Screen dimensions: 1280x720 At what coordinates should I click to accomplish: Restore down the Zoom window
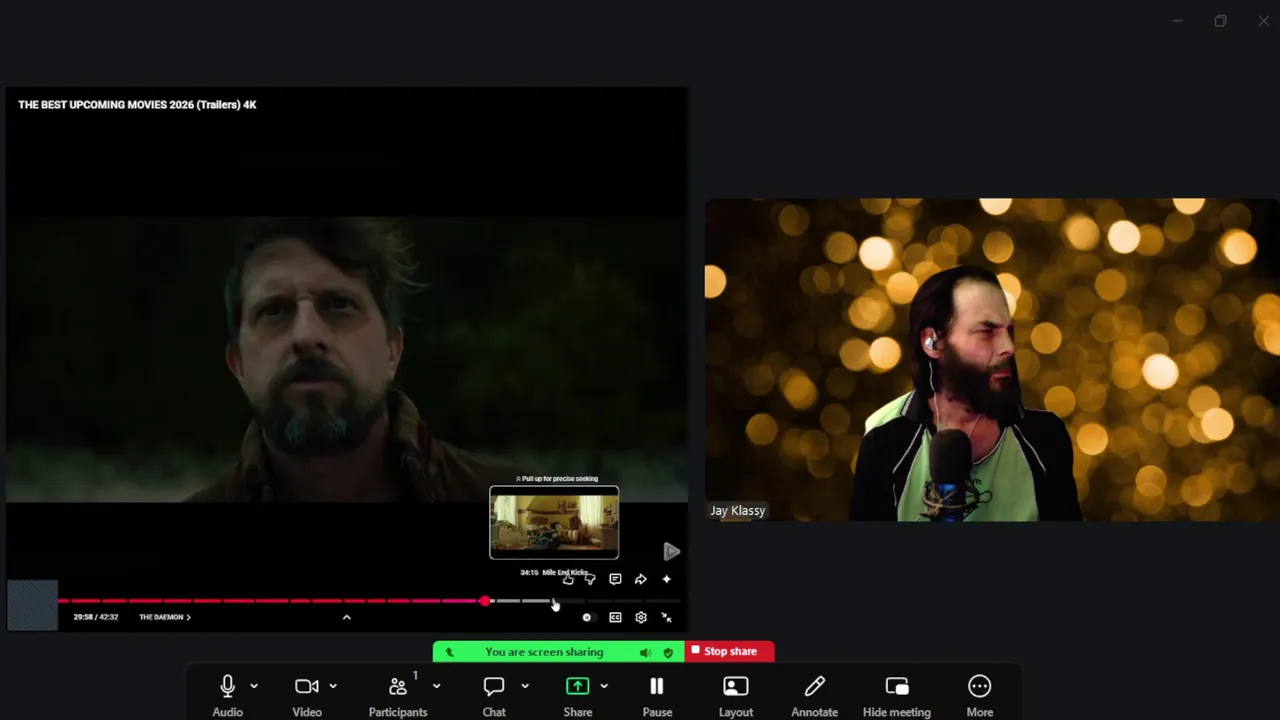[1220, 21]
